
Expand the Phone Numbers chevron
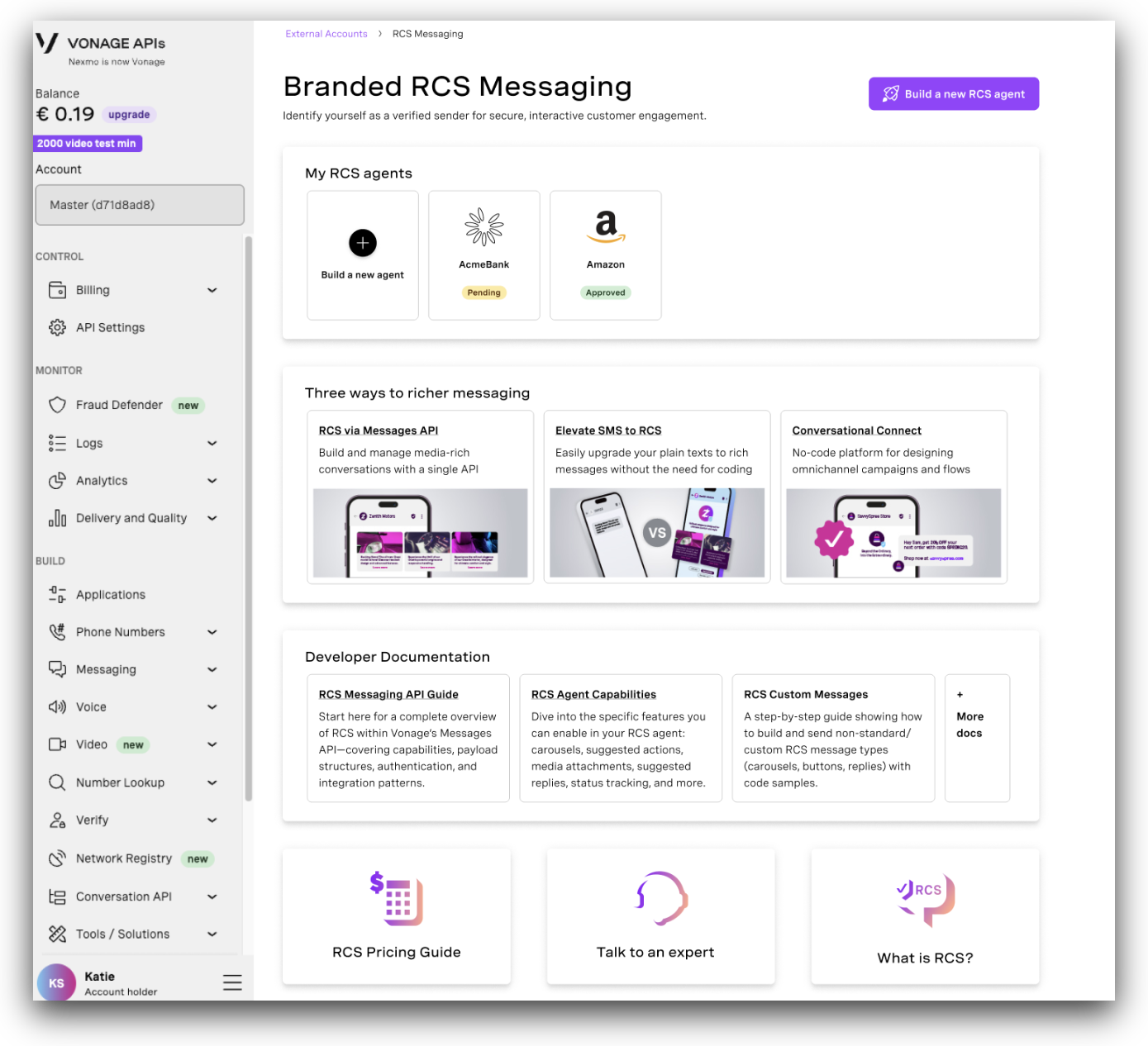coord(212,632)
